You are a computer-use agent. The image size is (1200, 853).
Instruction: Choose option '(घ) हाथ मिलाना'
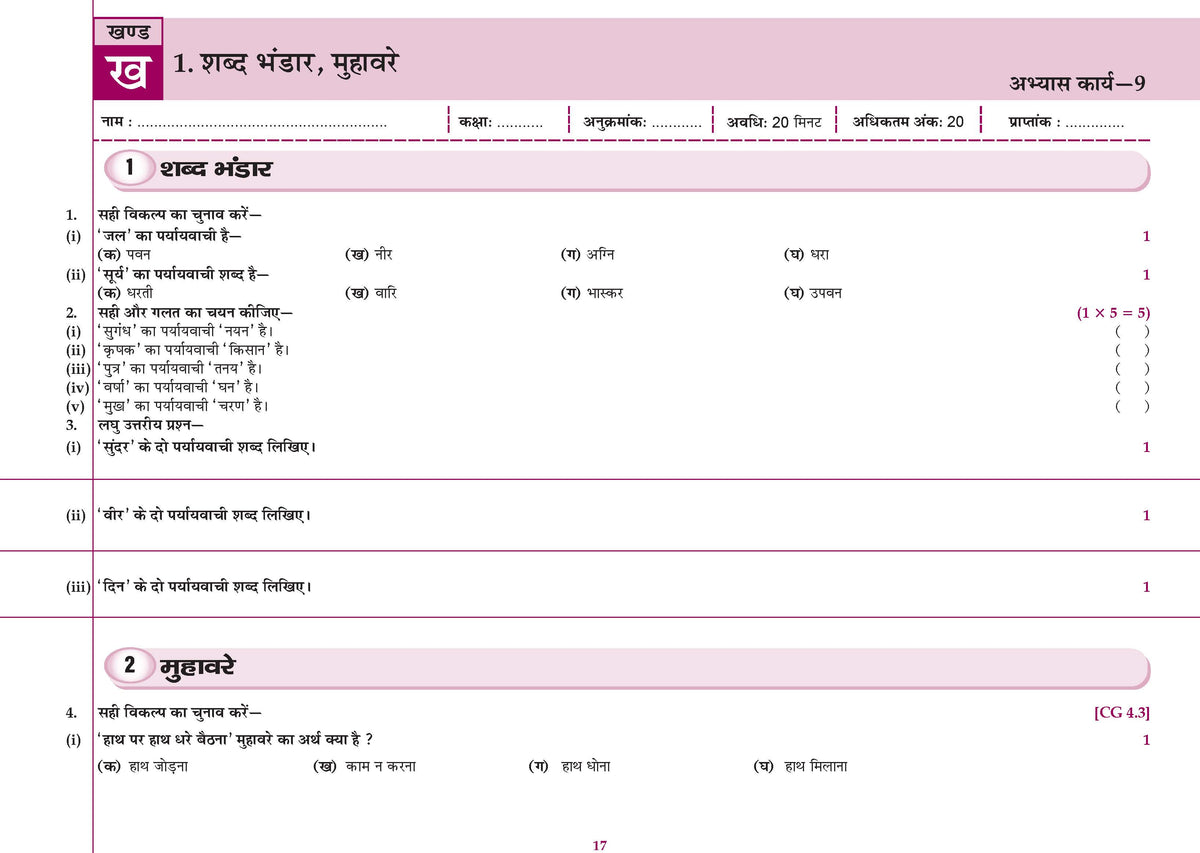pos(800,766)
